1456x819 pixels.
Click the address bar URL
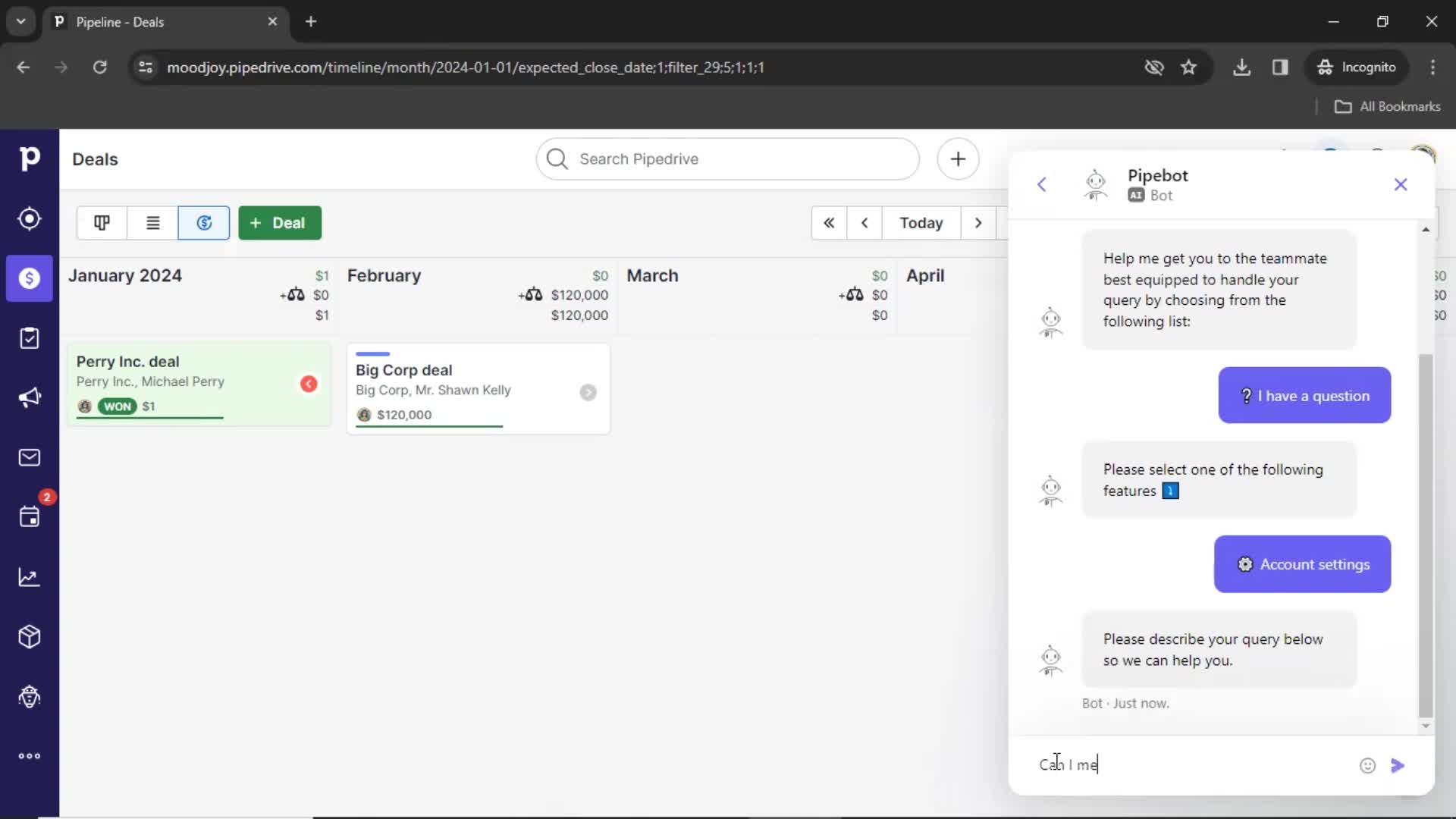465,67
